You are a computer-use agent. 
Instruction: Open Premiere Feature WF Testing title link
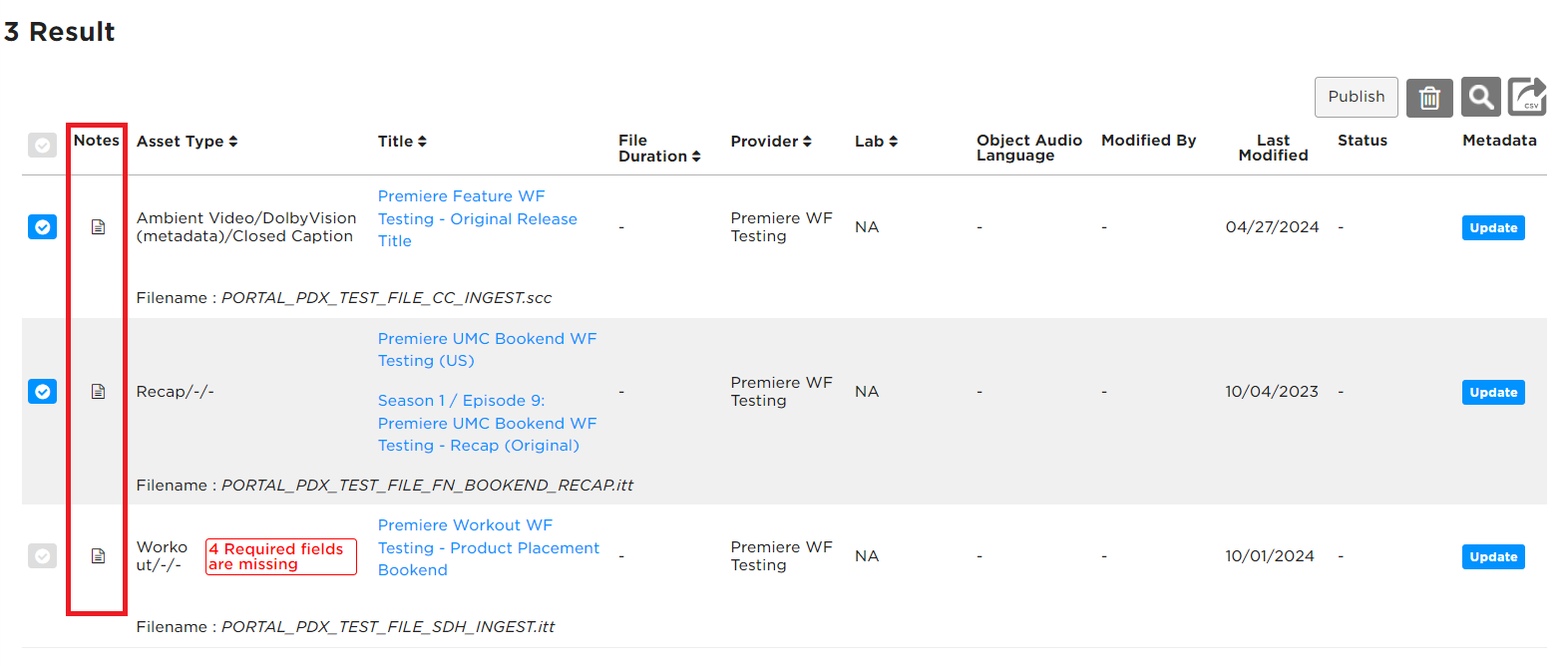[477, 218]
